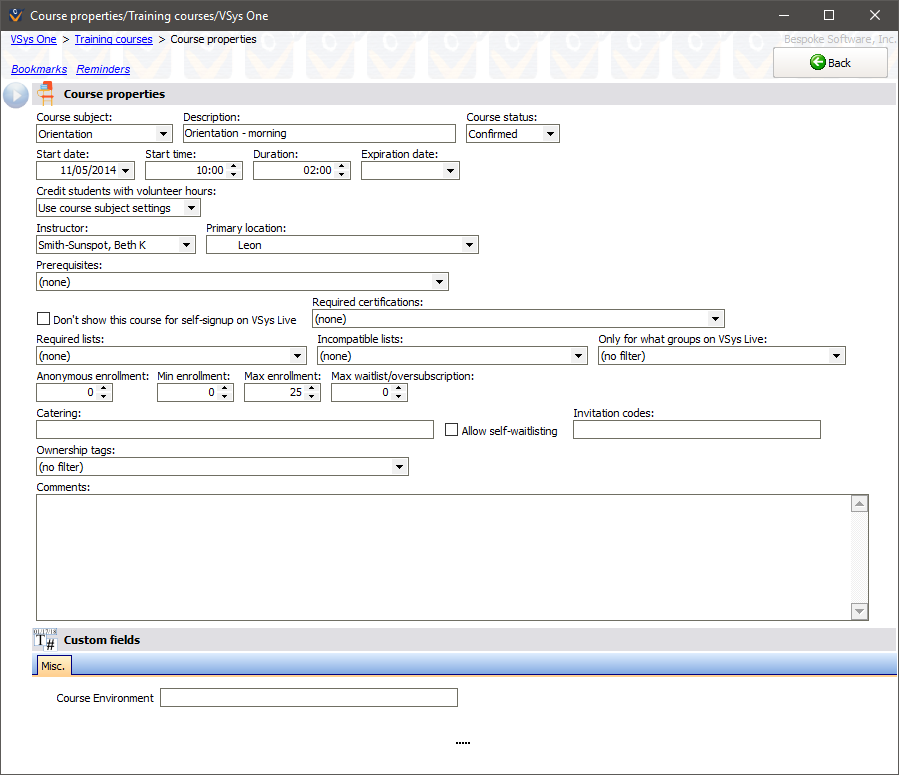Screen dimensions: 899x775
Task: Open the Bookmarks link
Action: 39,70
